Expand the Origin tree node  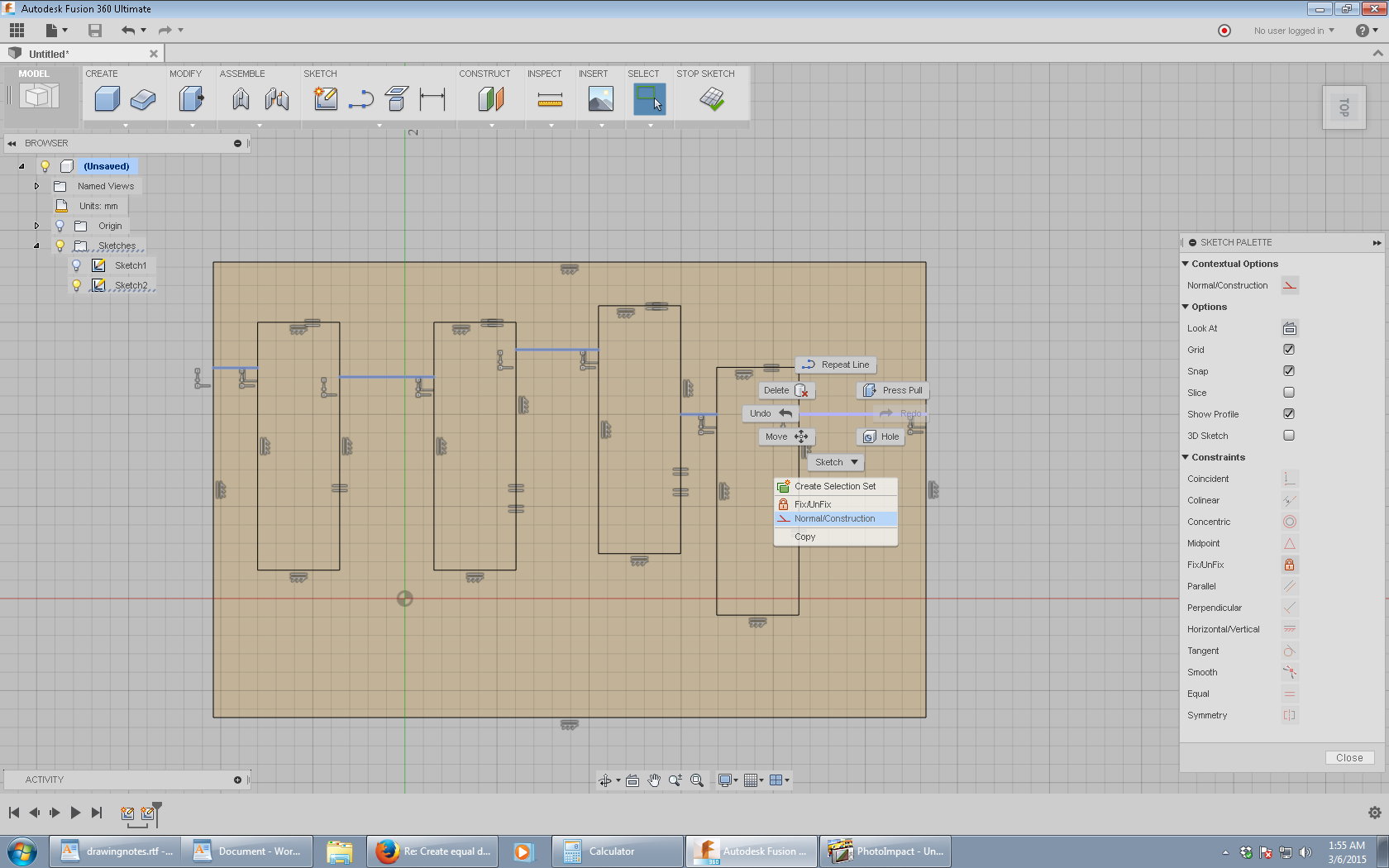pyautogui.click(x=36, y=226)
